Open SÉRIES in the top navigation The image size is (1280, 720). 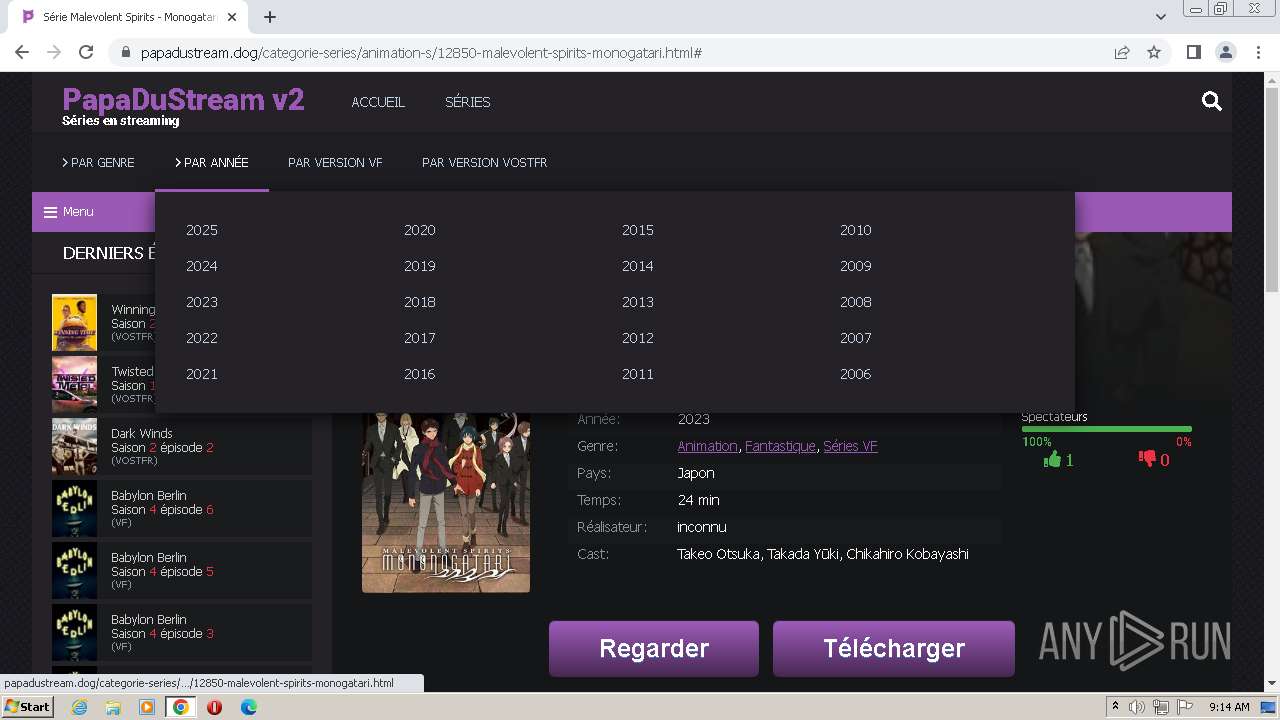pos(467,102)
